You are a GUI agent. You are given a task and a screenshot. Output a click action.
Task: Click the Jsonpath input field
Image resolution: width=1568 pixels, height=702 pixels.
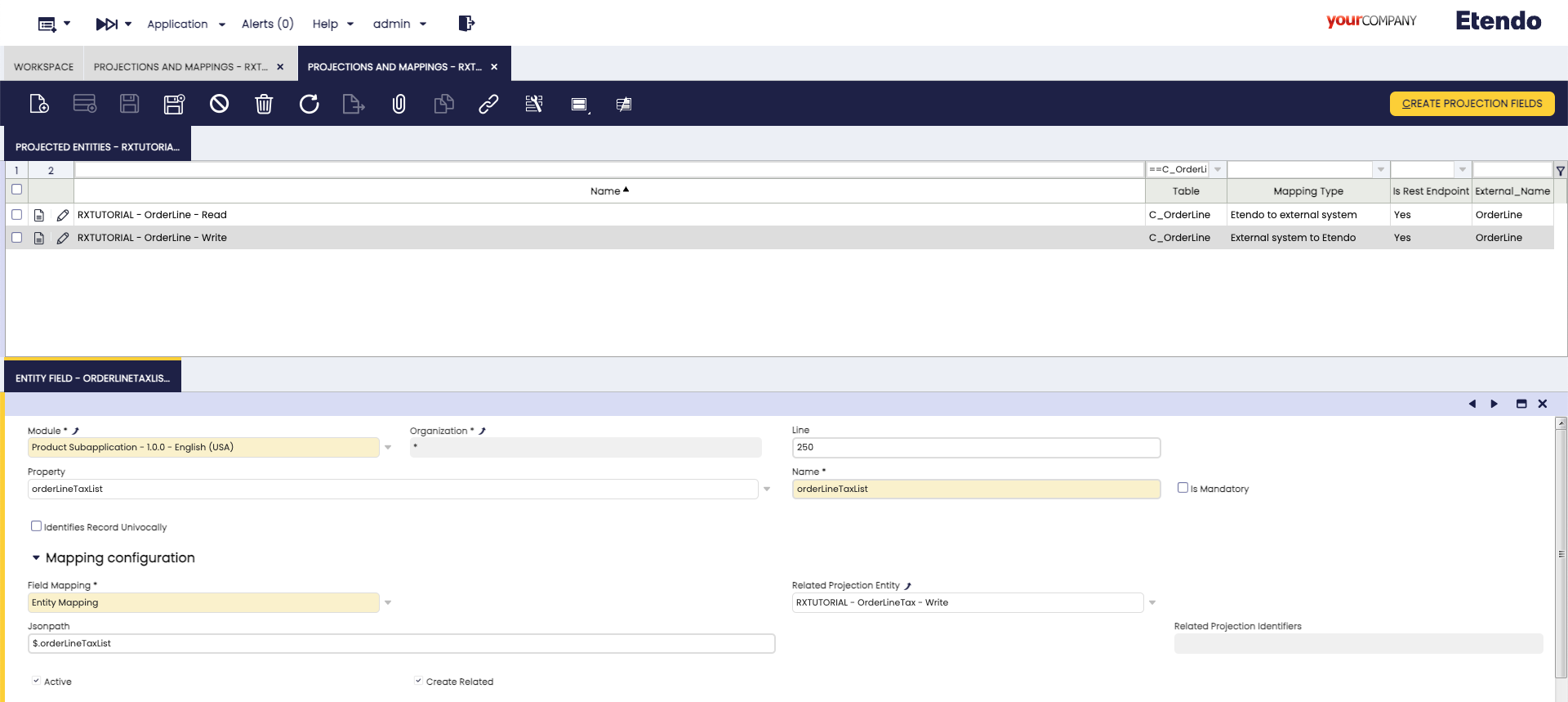(x=401, y=644)
